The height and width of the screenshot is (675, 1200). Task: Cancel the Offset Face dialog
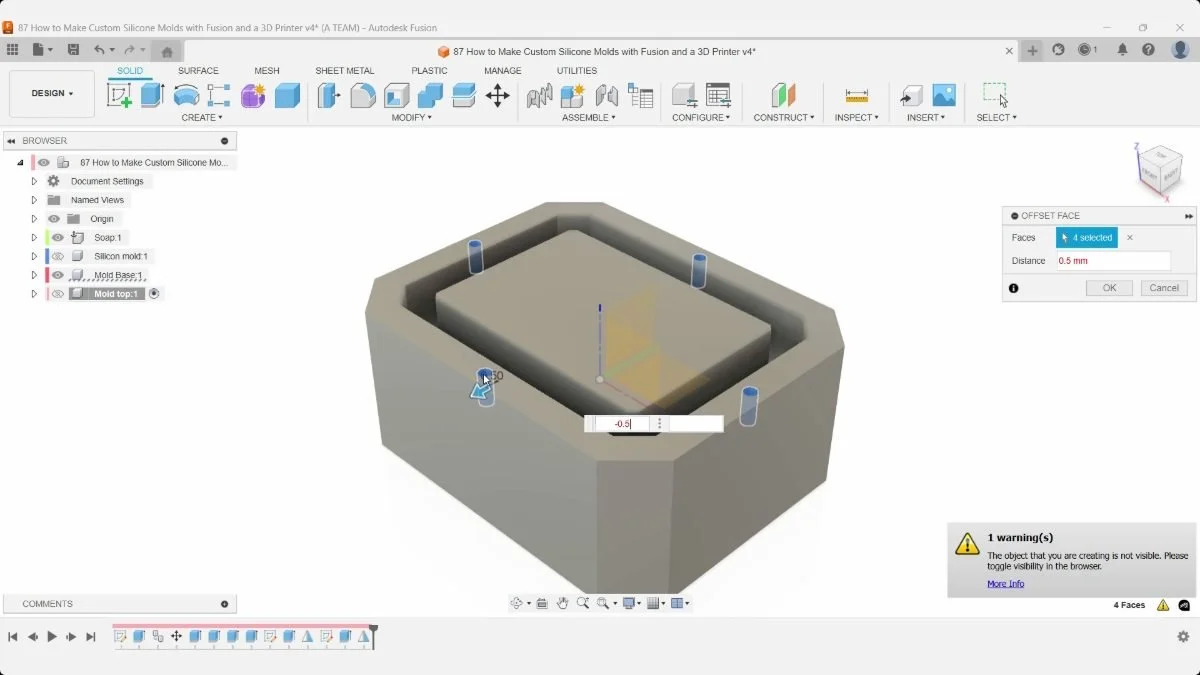pos(1164,288)
